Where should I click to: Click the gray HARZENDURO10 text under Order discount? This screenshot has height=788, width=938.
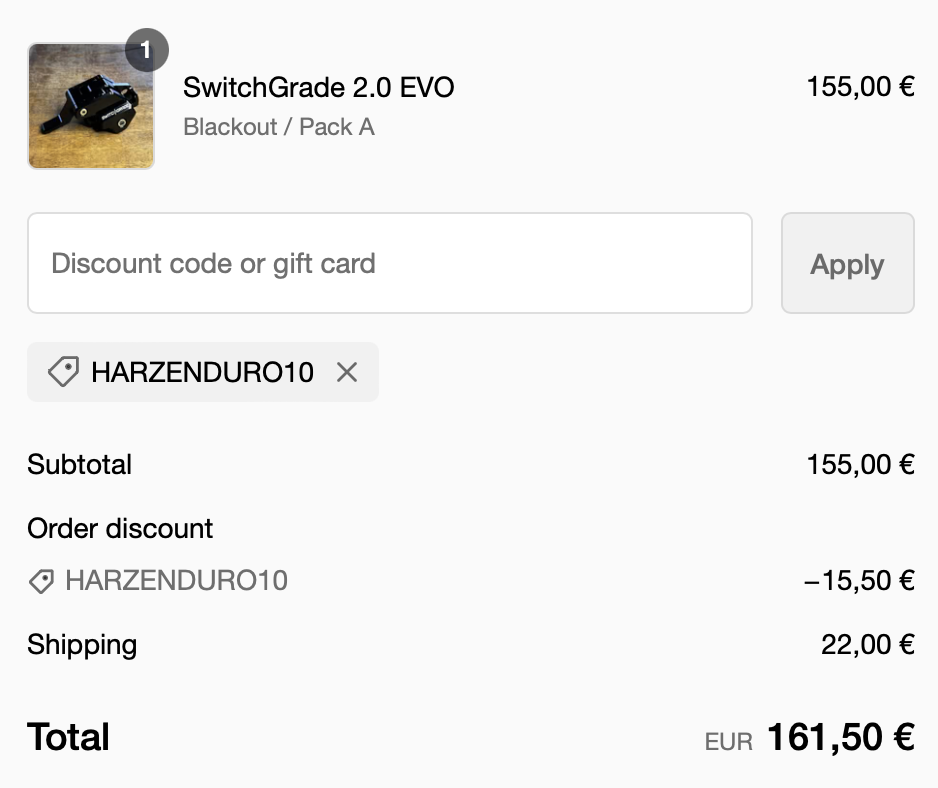176,580
